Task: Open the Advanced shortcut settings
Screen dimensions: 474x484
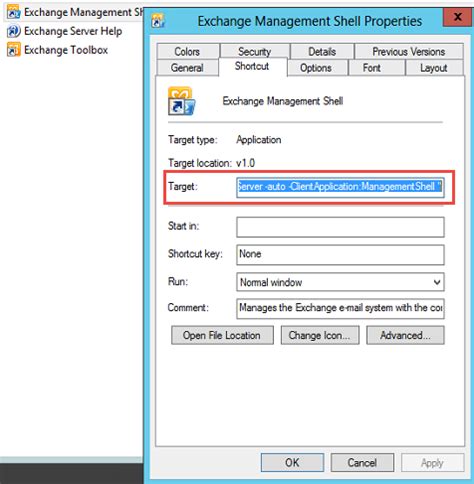Action: click(x=405, y=335)
